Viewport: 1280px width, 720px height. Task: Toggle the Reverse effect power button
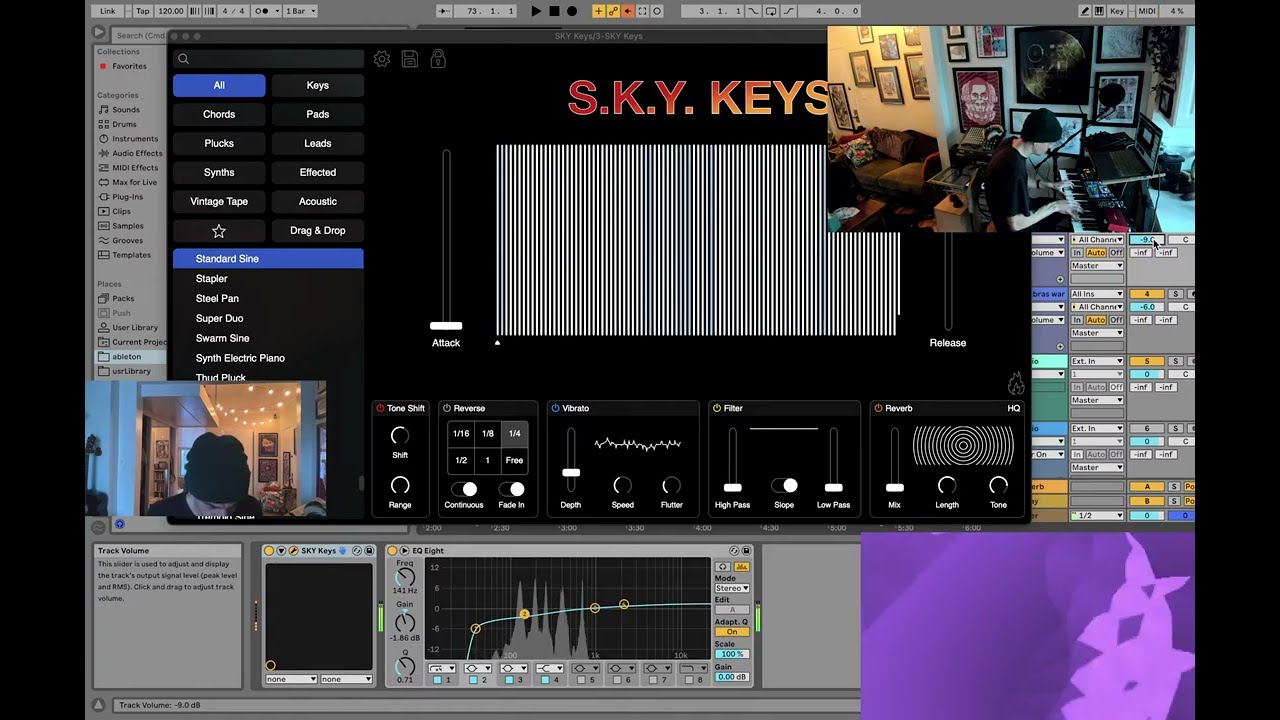tap(447, 408)
